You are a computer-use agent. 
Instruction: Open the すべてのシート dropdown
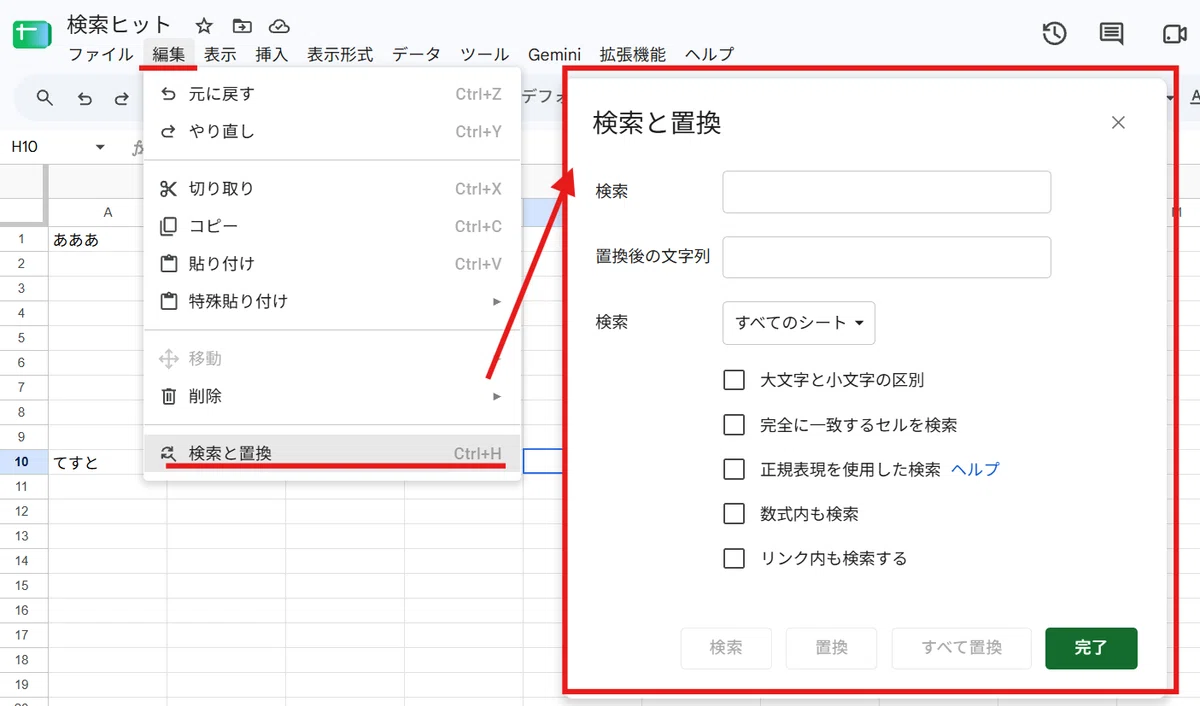click(x=799, y=323)
